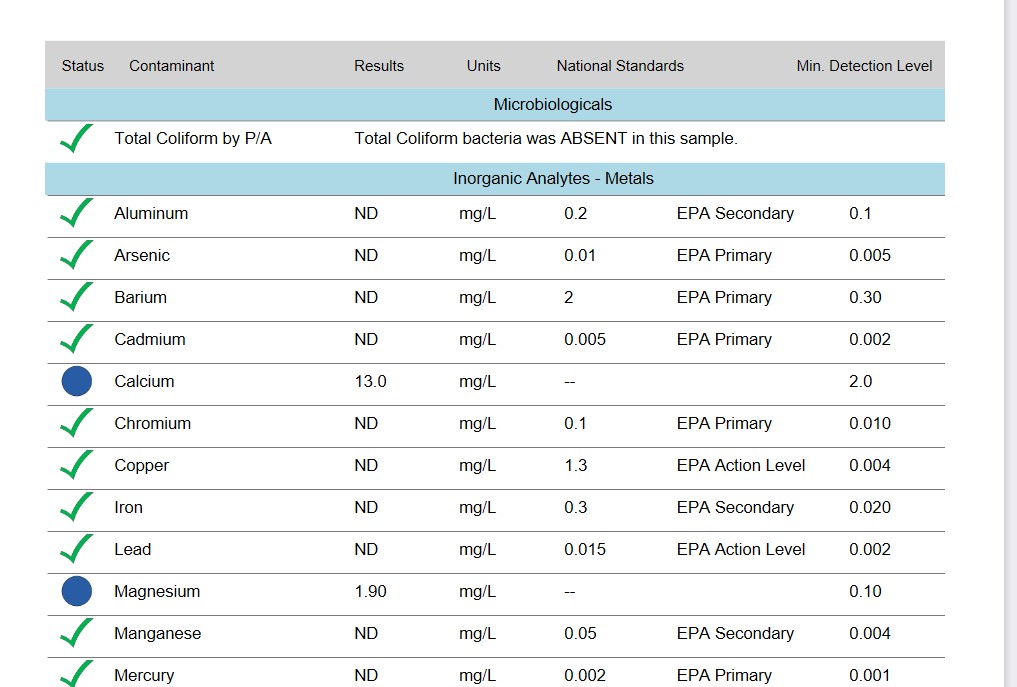Image resolution: width=1017 pixels, height=687 pixels.
Task: Select the Barium contaminant name
Action: [141, 297]
